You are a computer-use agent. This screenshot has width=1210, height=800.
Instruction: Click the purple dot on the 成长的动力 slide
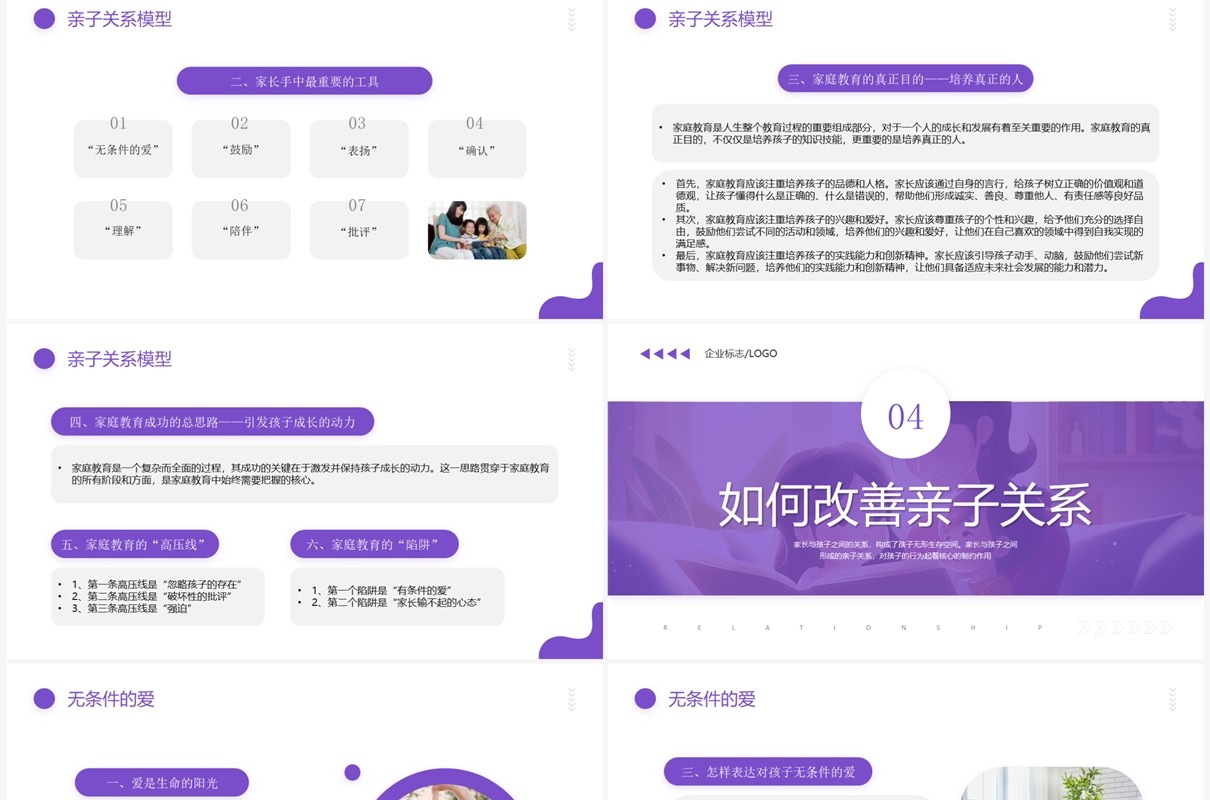point(44,359)
